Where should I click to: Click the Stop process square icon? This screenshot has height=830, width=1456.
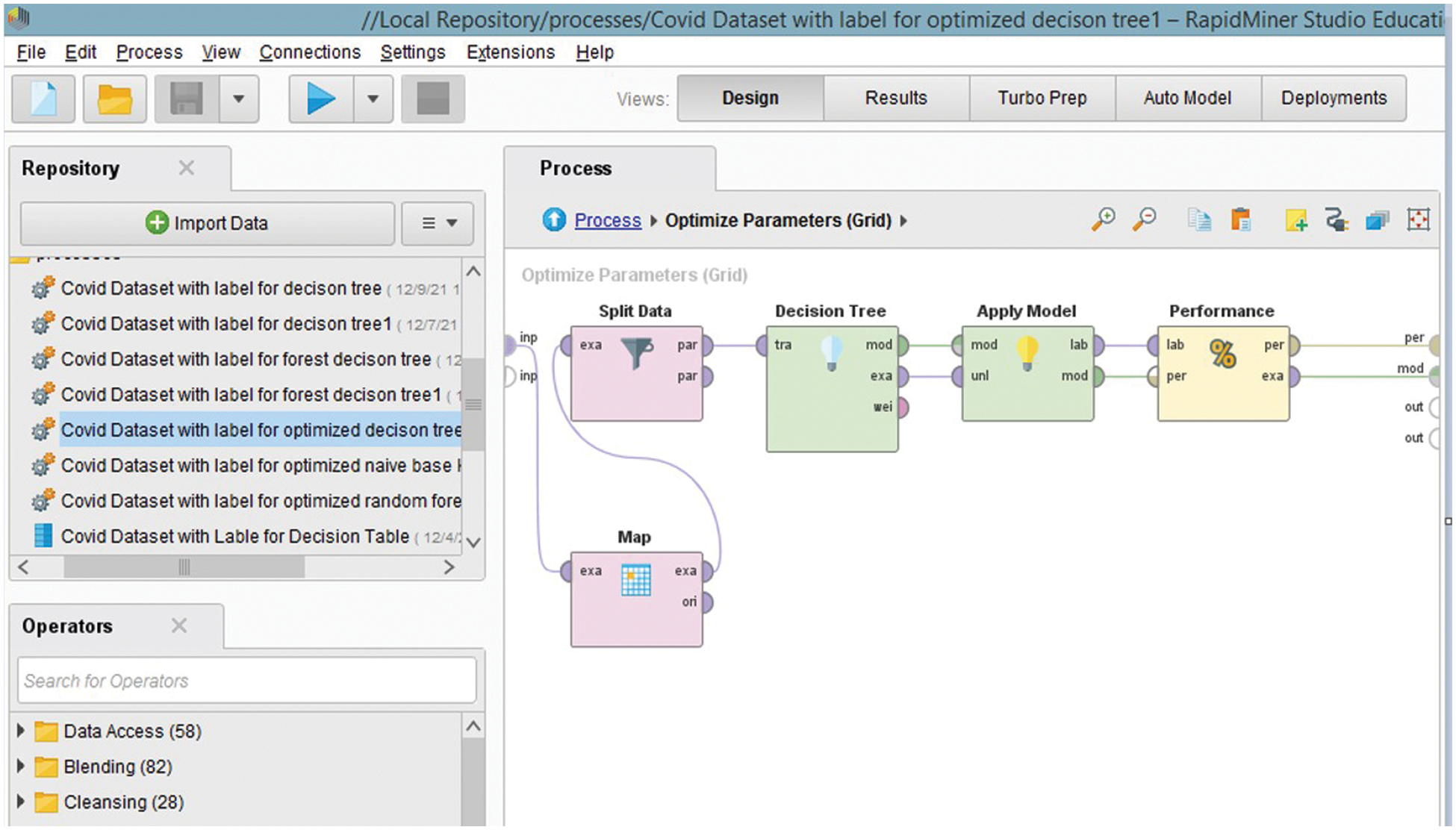[432, 99]
